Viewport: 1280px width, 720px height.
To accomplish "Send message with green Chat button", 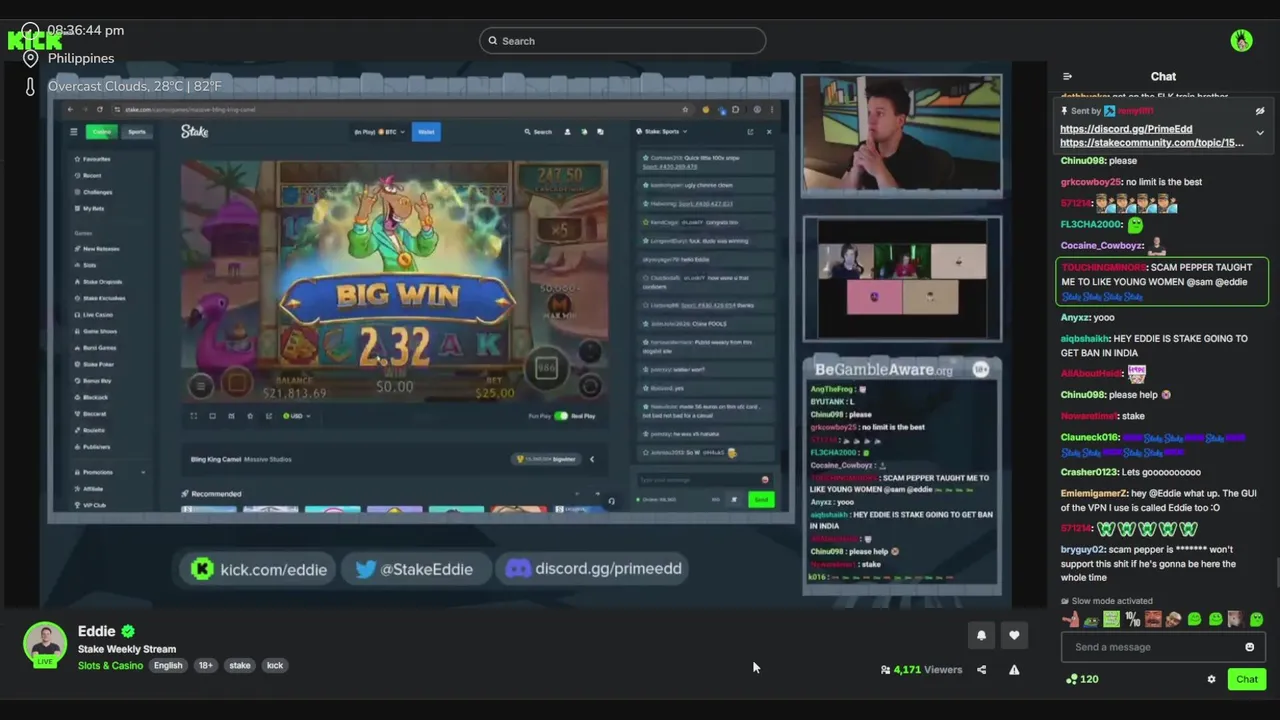I will (x=1246, y=679).
